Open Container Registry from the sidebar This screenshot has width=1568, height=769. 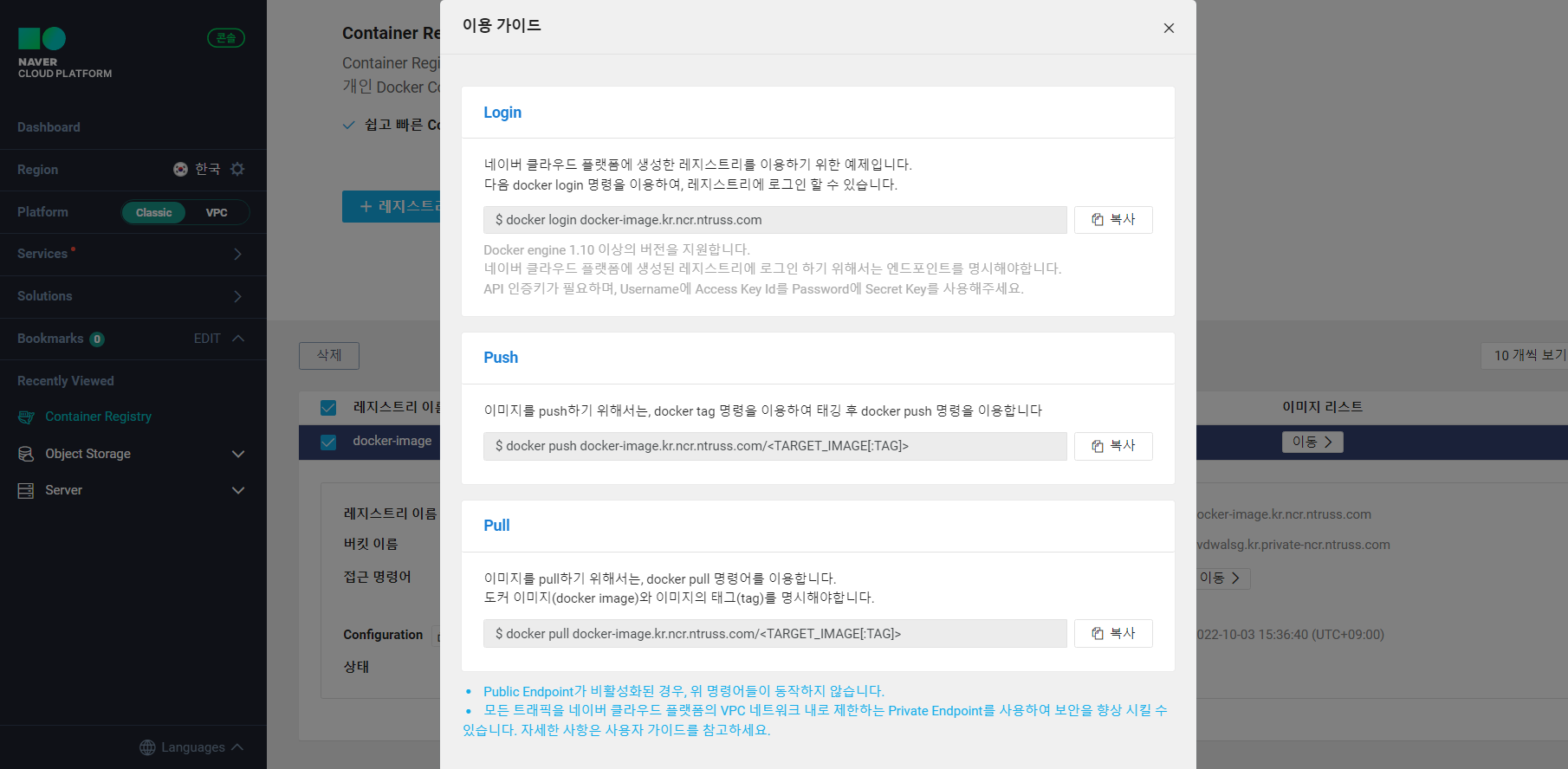(x=98, y=417)
